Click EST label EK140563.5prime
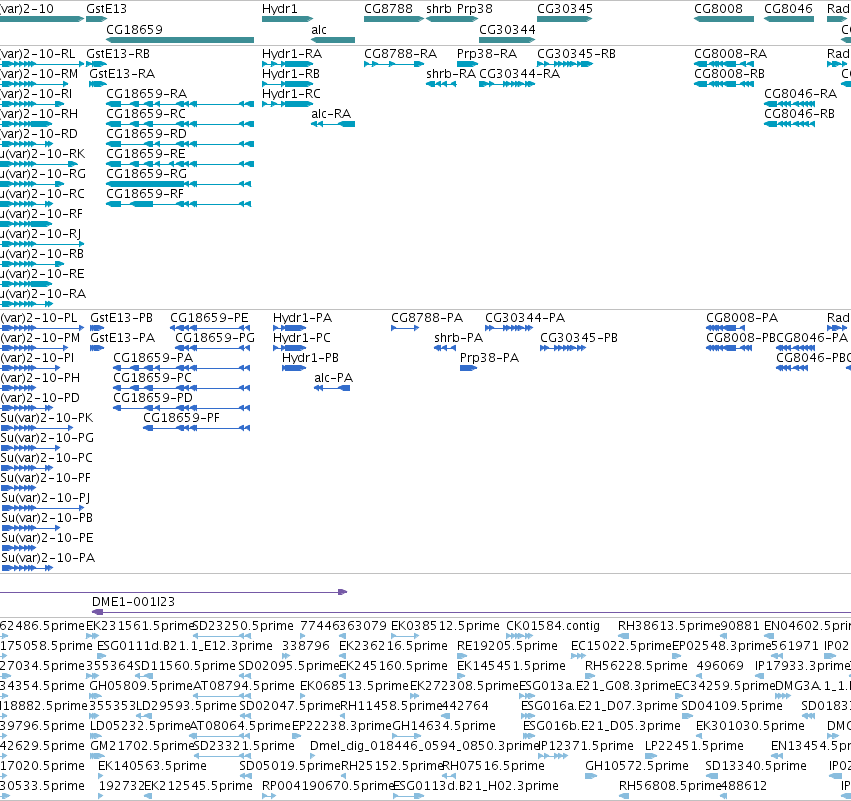 (x=153, y=766)
